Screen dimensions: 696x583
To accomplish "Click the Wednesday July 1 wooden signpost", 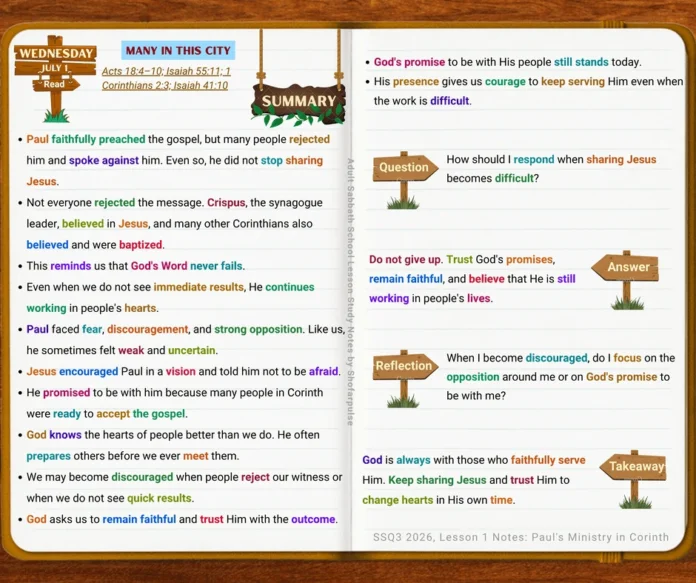I will click(55, 78).
